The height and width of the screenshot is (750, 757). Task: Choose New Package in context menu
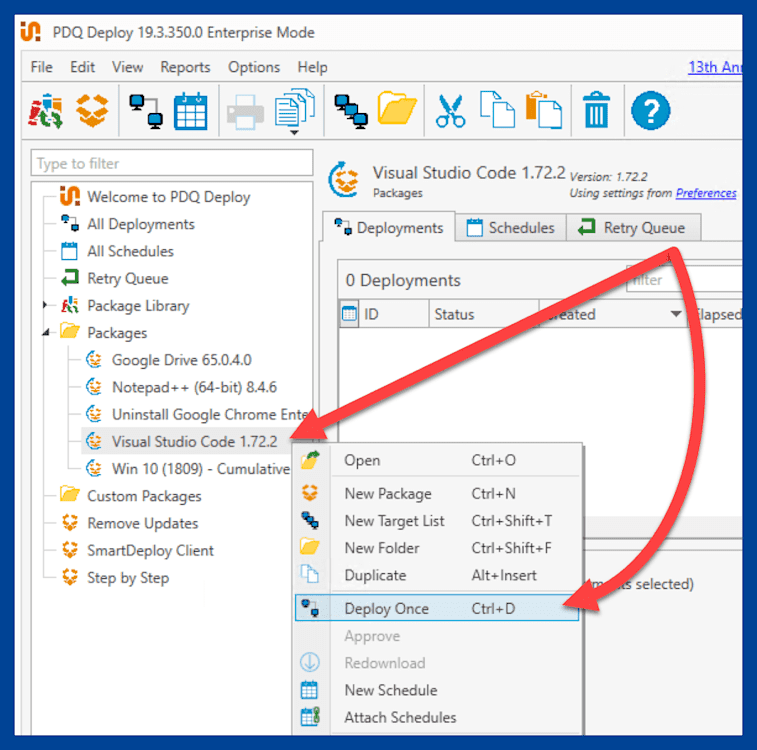437,494
